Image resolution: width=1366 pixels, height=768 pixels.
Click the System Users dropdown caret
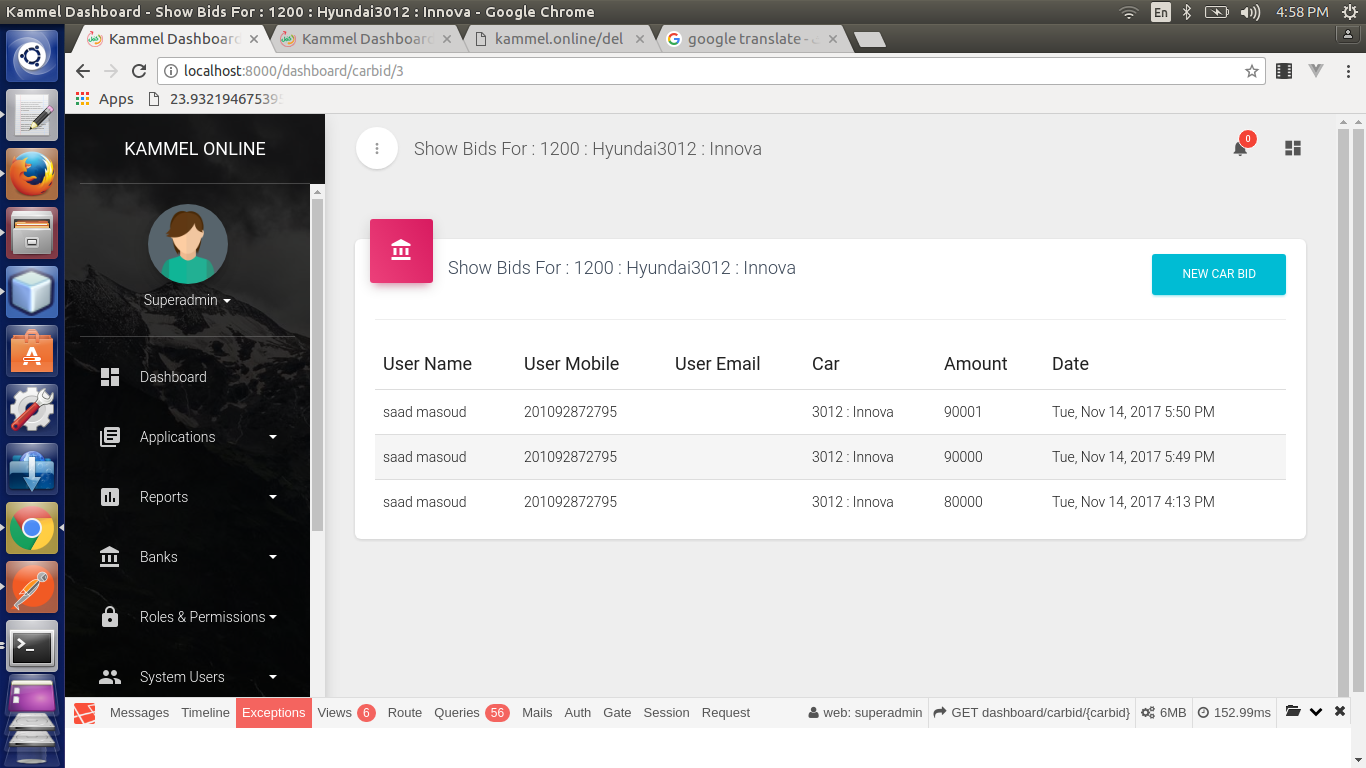(273, 677)
